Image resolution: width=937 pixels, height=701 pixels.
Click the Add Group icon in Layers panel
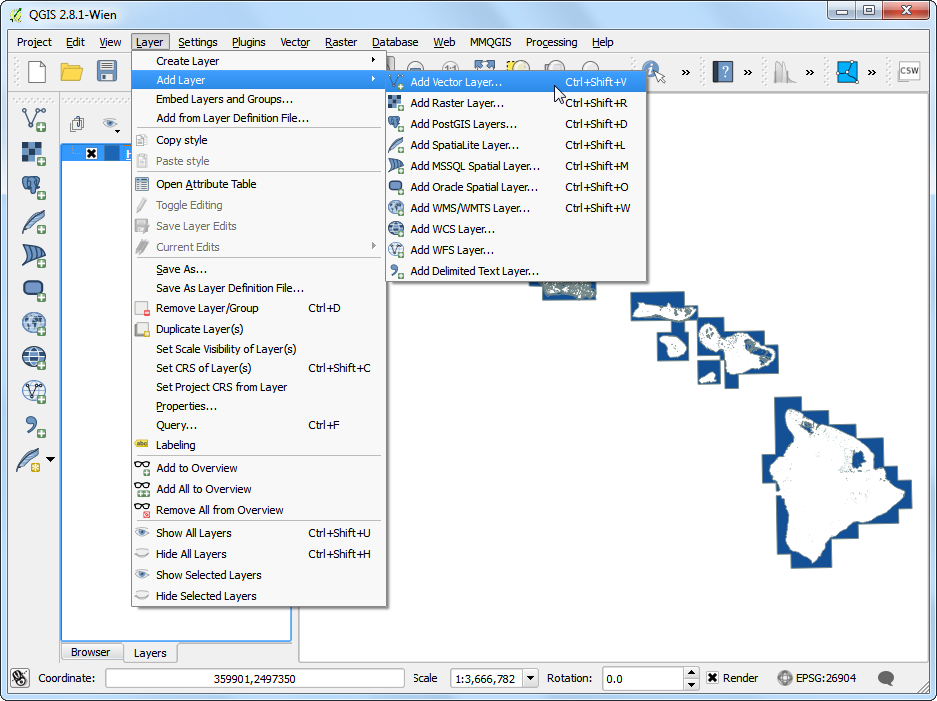coord(76,124)
